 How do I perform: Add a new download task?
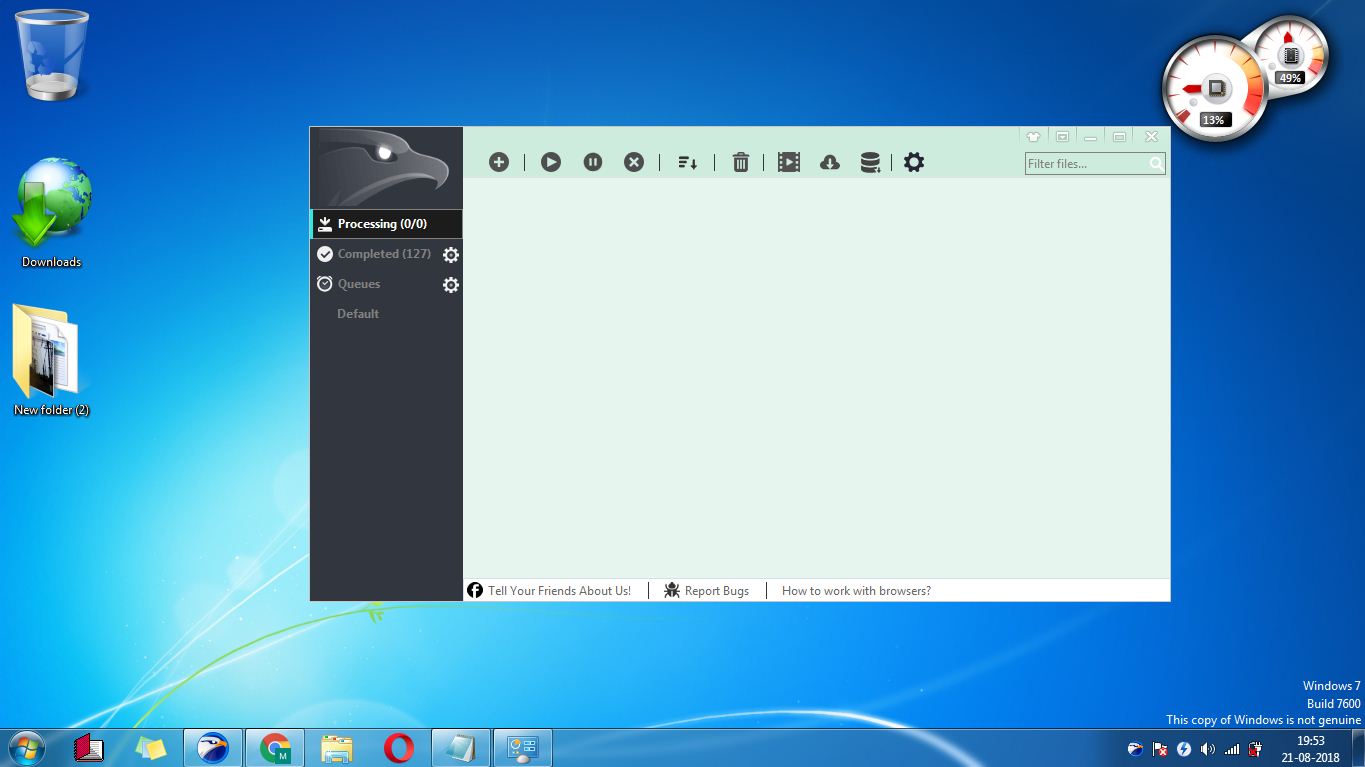(498, 161)
